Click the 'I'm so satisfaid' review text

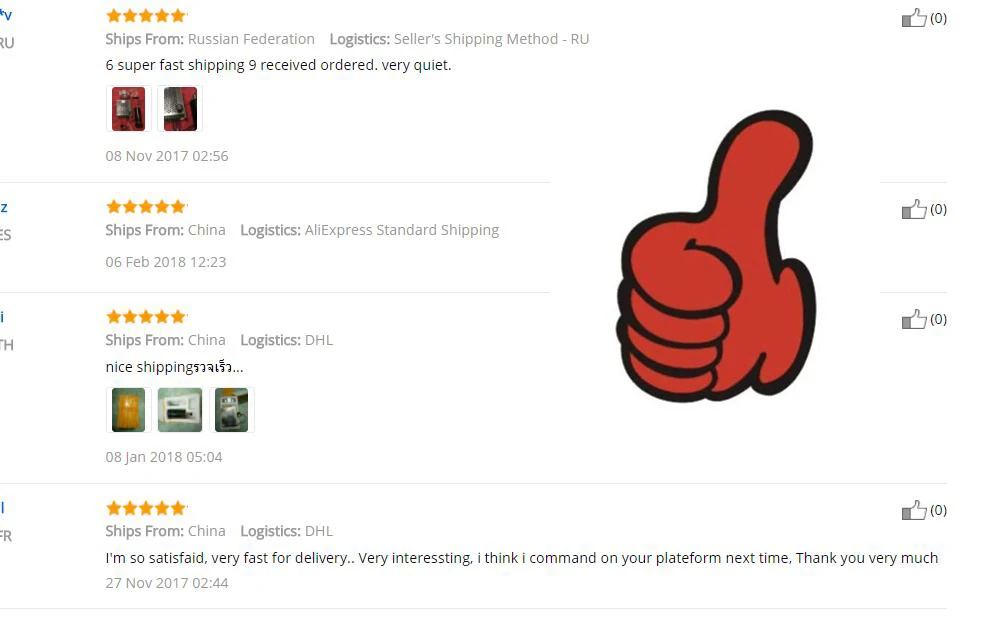(x=522, y=558)
